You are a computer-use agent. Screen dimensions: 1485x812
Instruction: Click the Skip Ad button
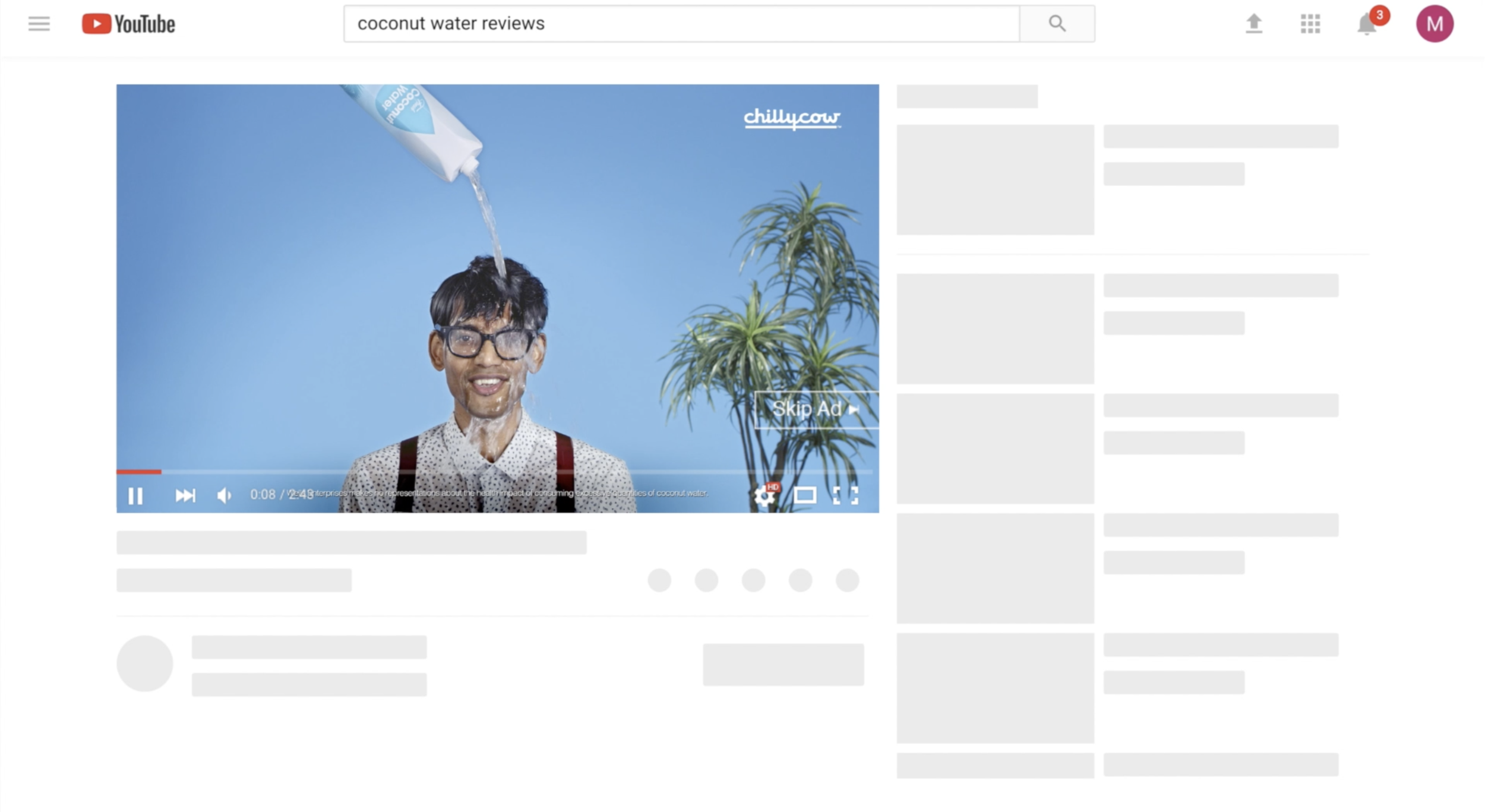pyautogui.click(x=815, y=409)
